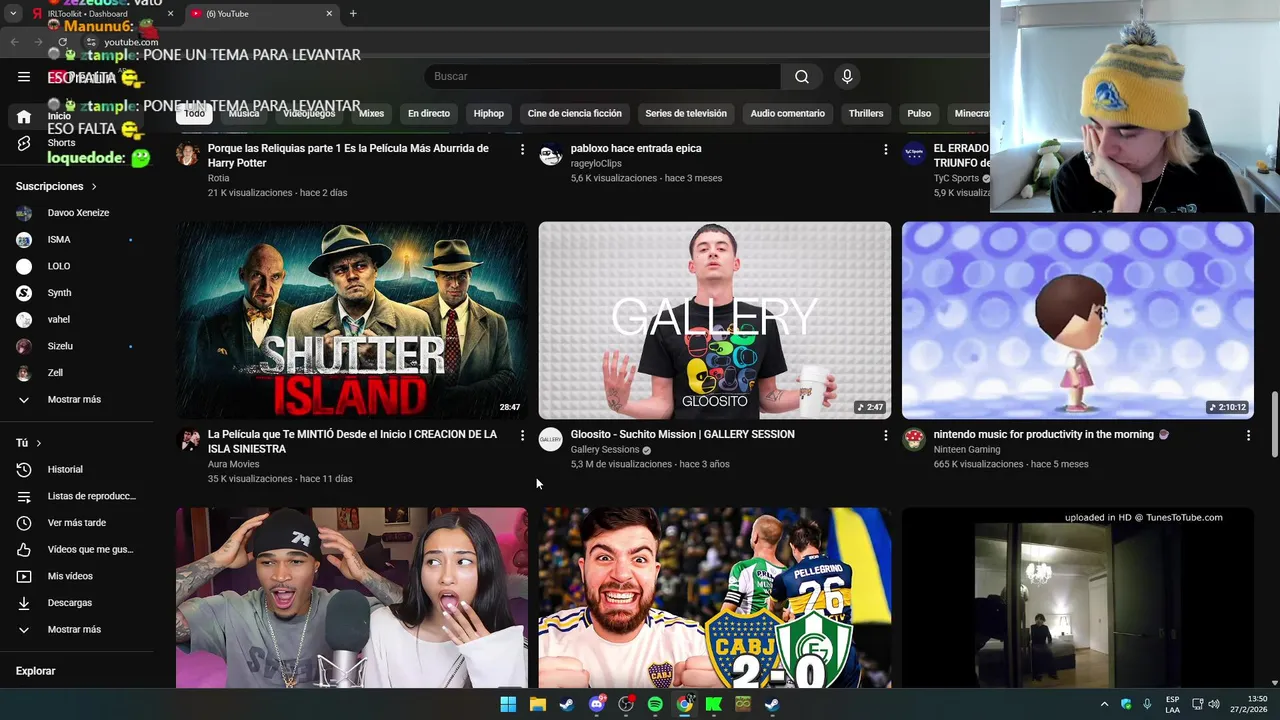Open Zell subscription channel

pyautogui.click(x=75, y=373)
